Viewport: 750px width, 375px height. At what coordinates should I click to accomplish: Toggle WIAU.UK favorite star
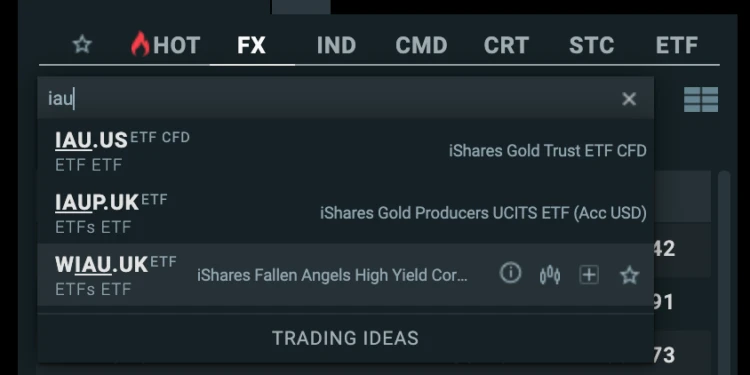629,276
